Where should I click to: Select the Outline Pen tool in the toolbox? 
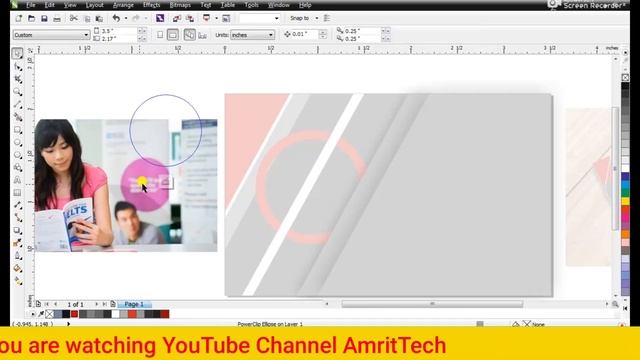pyautogui.click(x=18, y=256)
